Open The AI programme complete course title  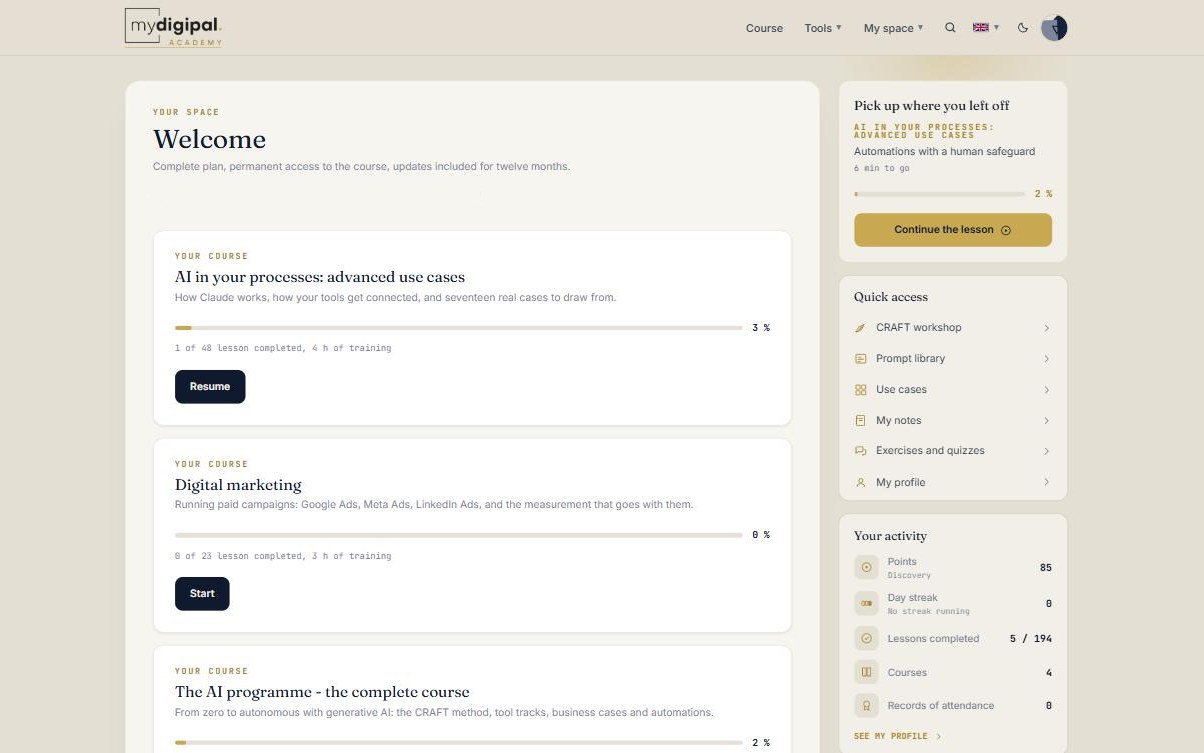(x=322, y=692)
